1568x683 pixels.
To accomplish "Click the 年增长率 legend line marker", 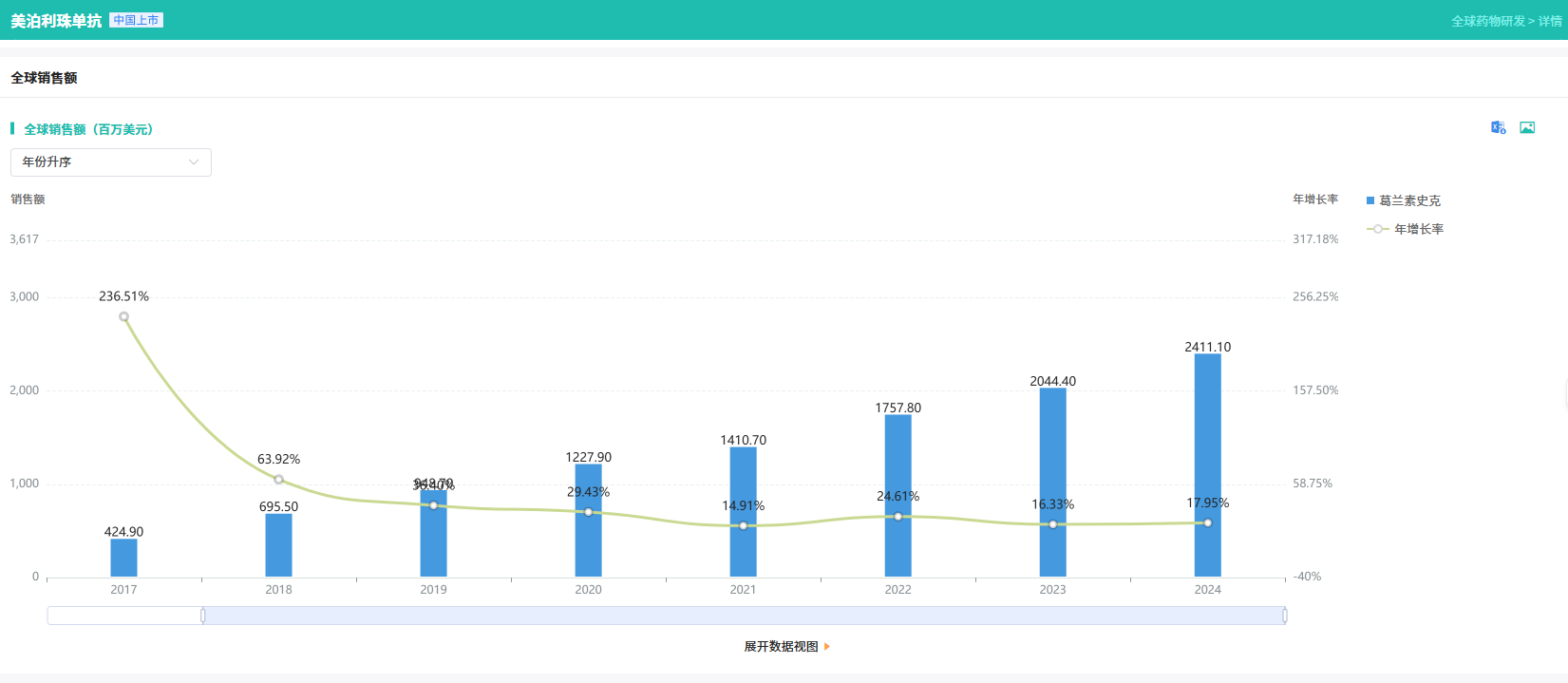I will pos(1378,229).
